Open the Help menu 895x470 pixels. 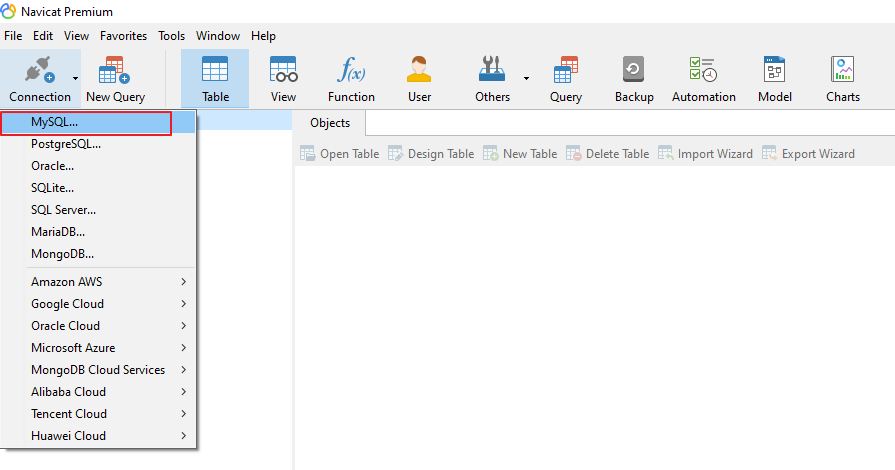[263, 36]
